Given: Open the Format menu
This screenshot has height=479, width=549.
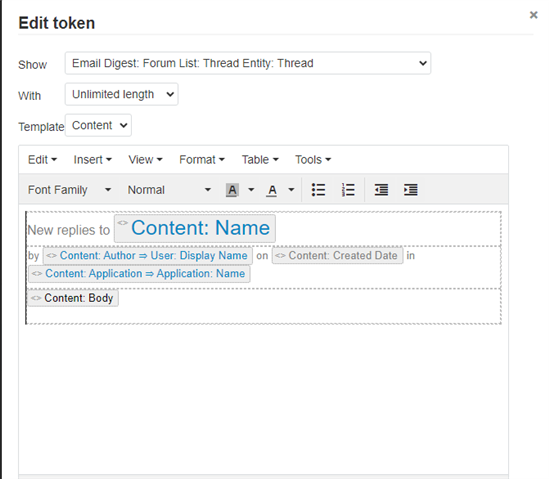Looking at the screenshot, I should point(202,160).
